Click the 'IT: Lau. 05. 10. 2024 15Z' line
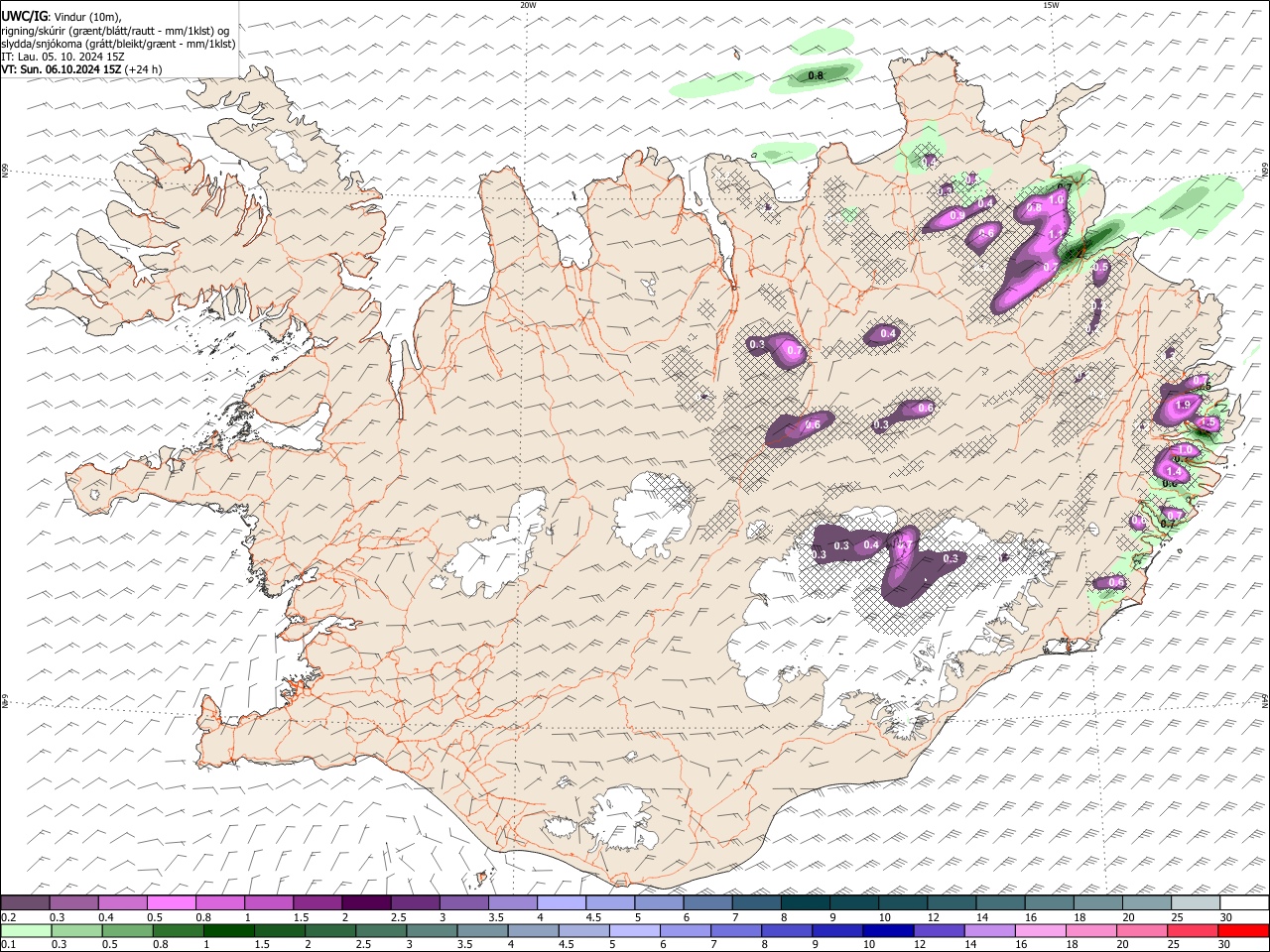Viewport: 1270px width, 952px height. (63, 57)
